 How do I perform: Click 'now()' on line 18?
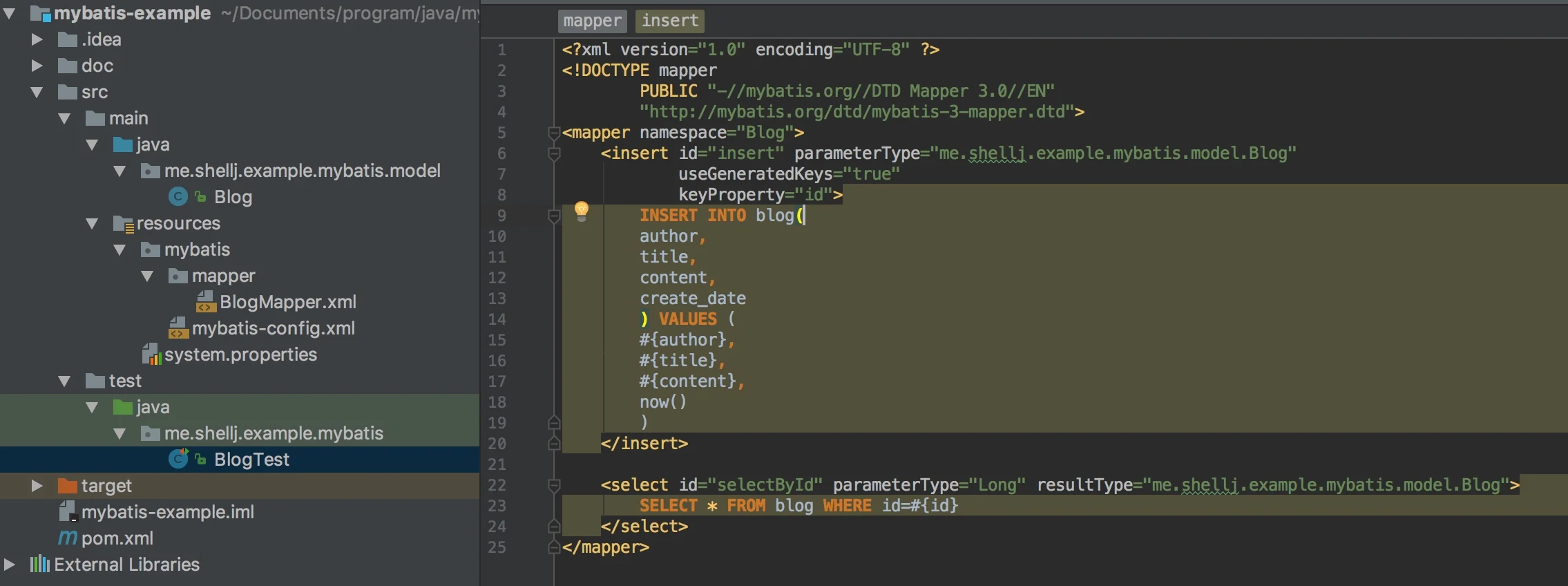(663, 402)
